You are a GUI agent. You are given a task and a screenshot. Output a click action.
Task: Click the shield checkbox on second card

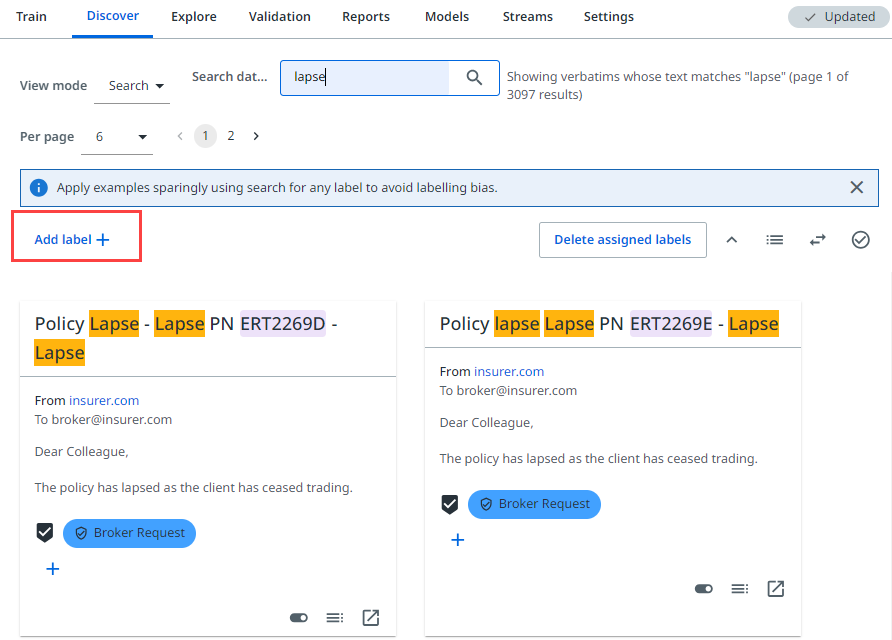point(450,504)
